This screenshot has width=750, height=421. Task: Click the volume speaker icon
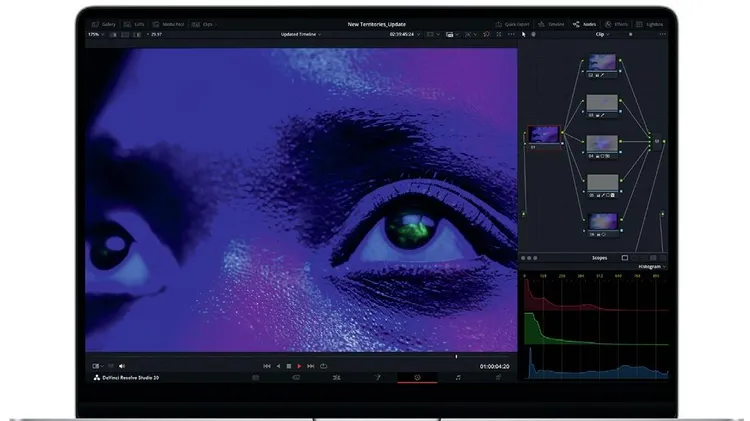(x=122, y=366)
